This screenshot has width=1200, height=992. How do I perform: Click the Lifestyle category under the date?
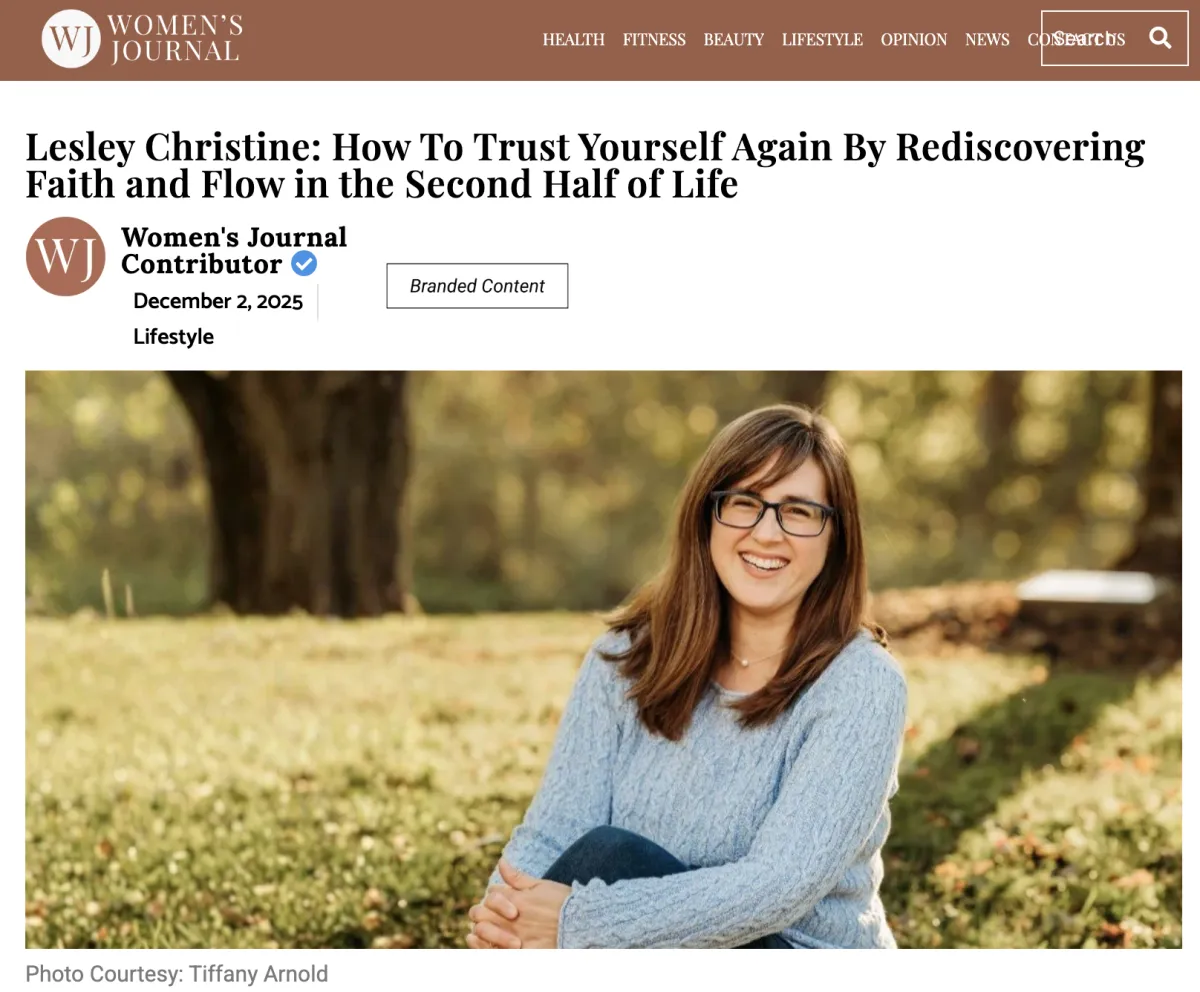click(173, 337)
